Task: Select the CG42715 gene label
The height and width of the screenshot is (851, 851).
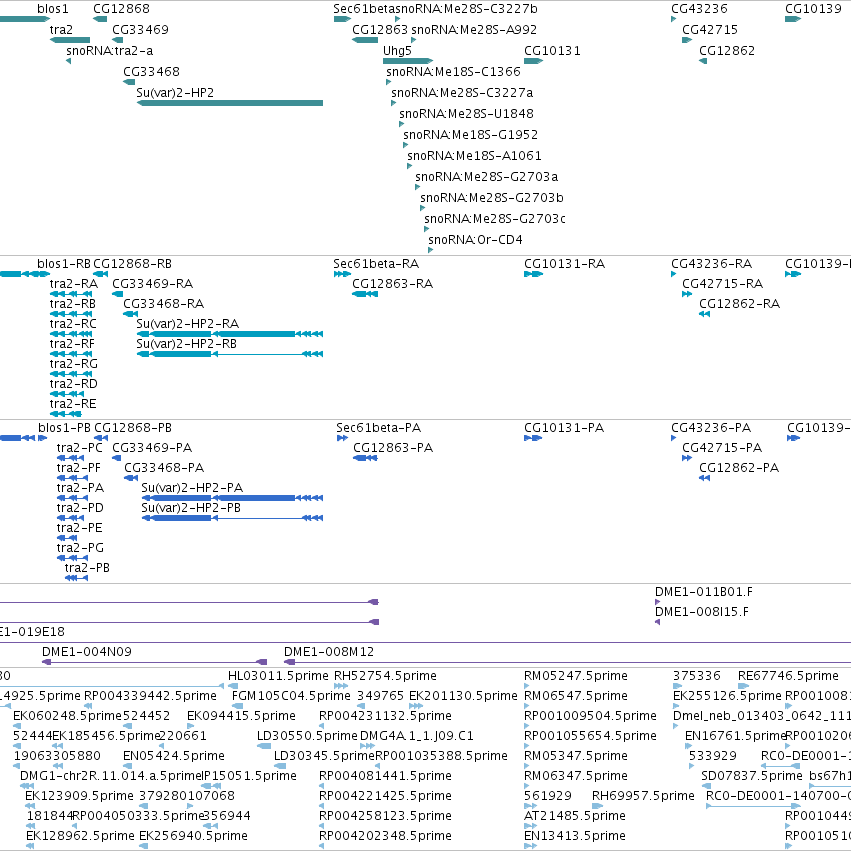Action: coord(710,30)
